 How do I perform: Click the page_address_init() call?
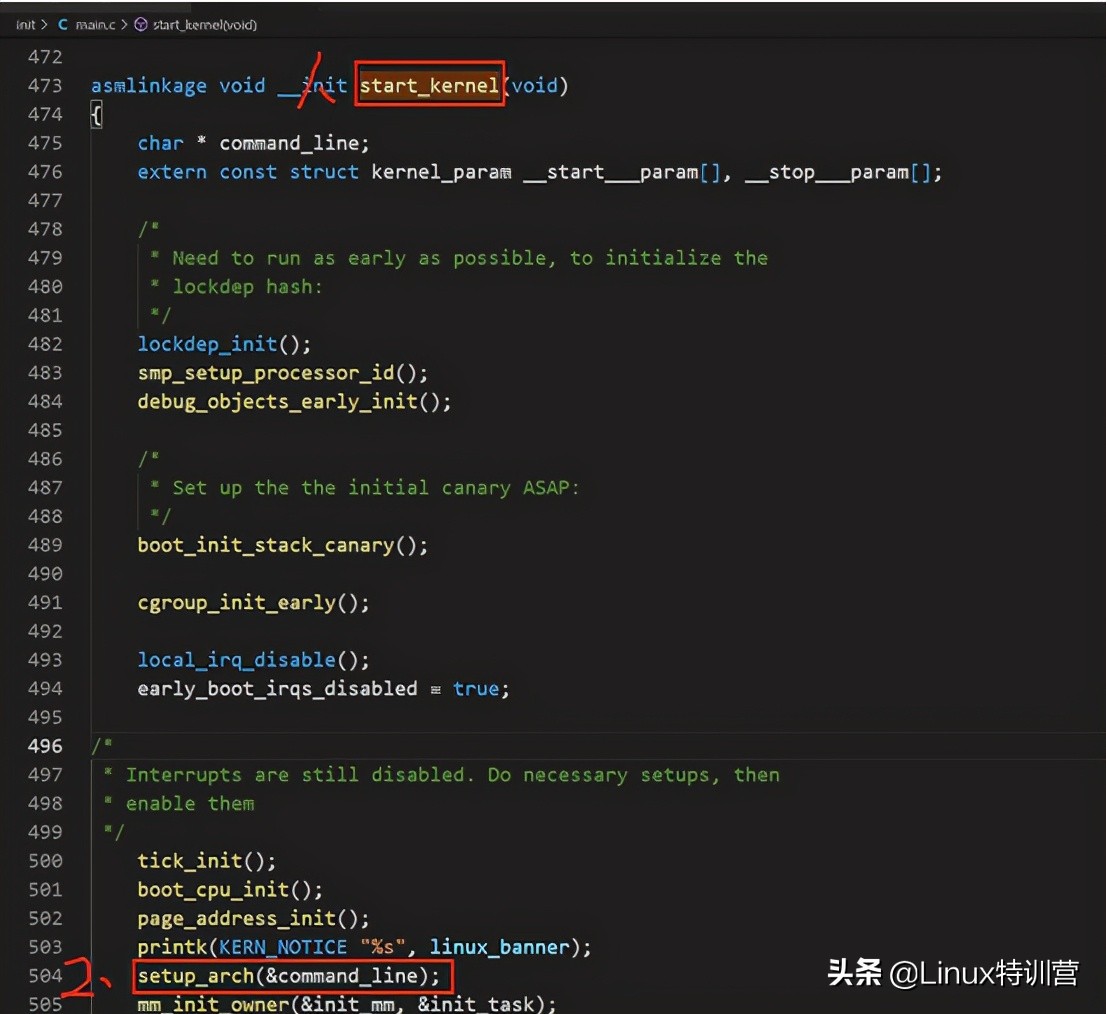tap(253, 919)
